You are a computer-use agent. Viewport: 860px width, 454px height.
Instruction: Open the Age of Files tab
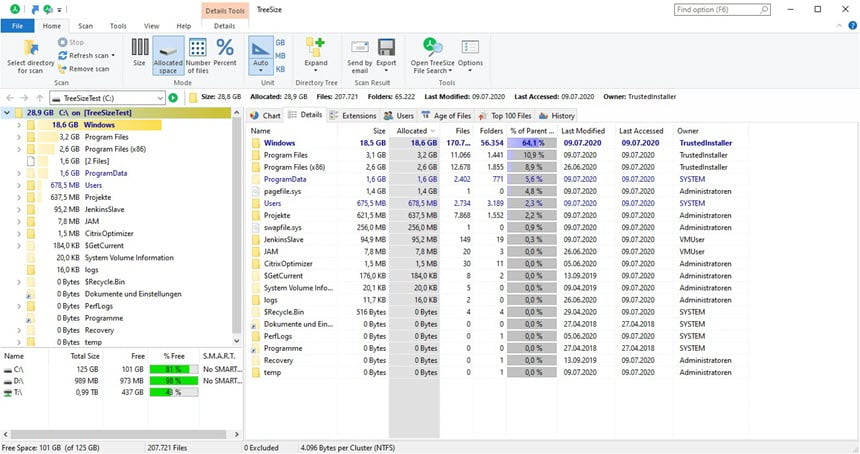[446, 115]
